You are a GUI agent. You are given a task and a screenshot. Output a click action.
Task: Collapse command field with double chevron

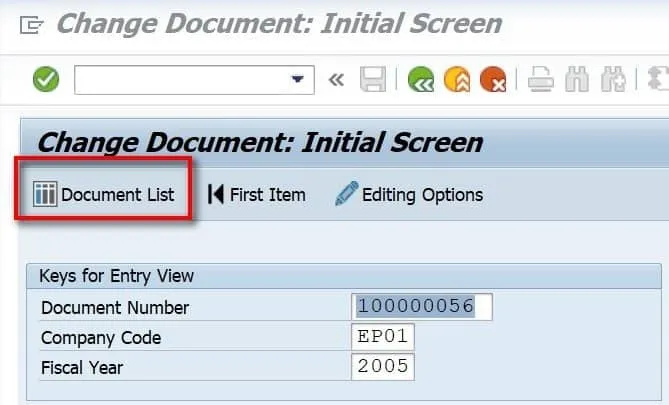[x=336, y=79]
